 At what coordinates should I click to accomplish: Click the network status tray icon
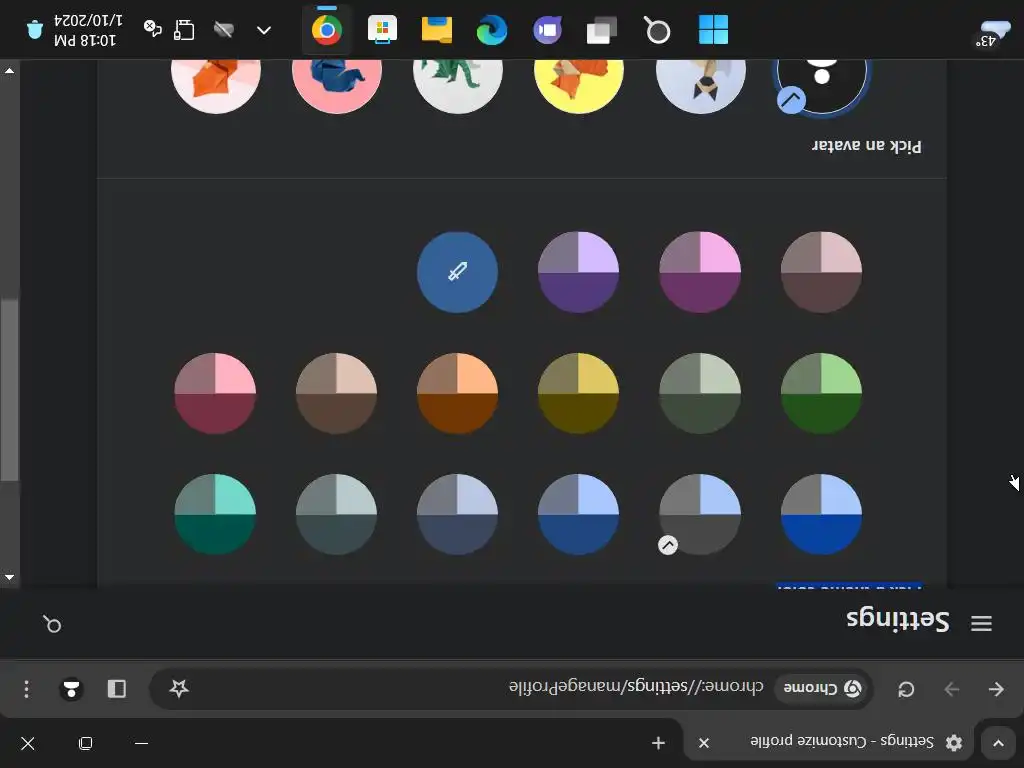[184, 30]
